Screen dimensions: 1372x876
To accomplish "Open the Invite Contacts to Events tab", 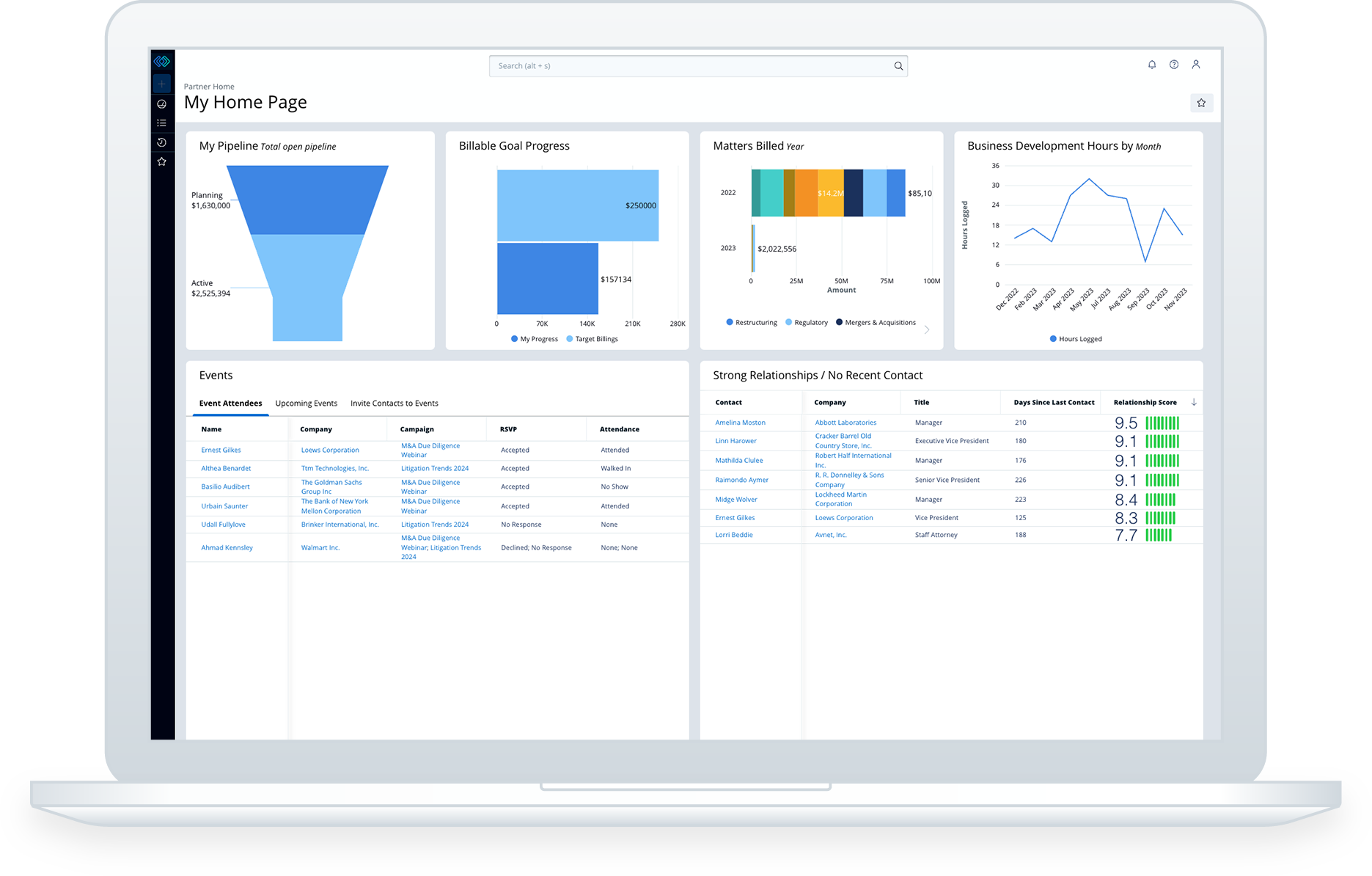I will pos(394,403).
